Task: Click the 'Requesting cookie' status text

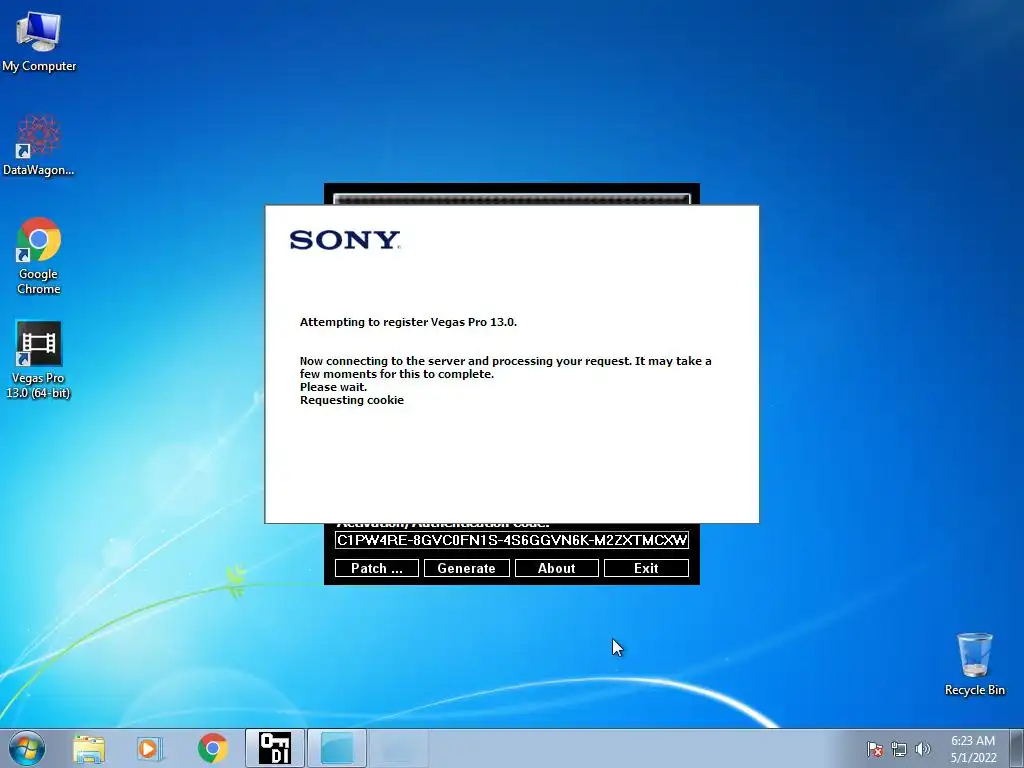Action: point(352,400)
